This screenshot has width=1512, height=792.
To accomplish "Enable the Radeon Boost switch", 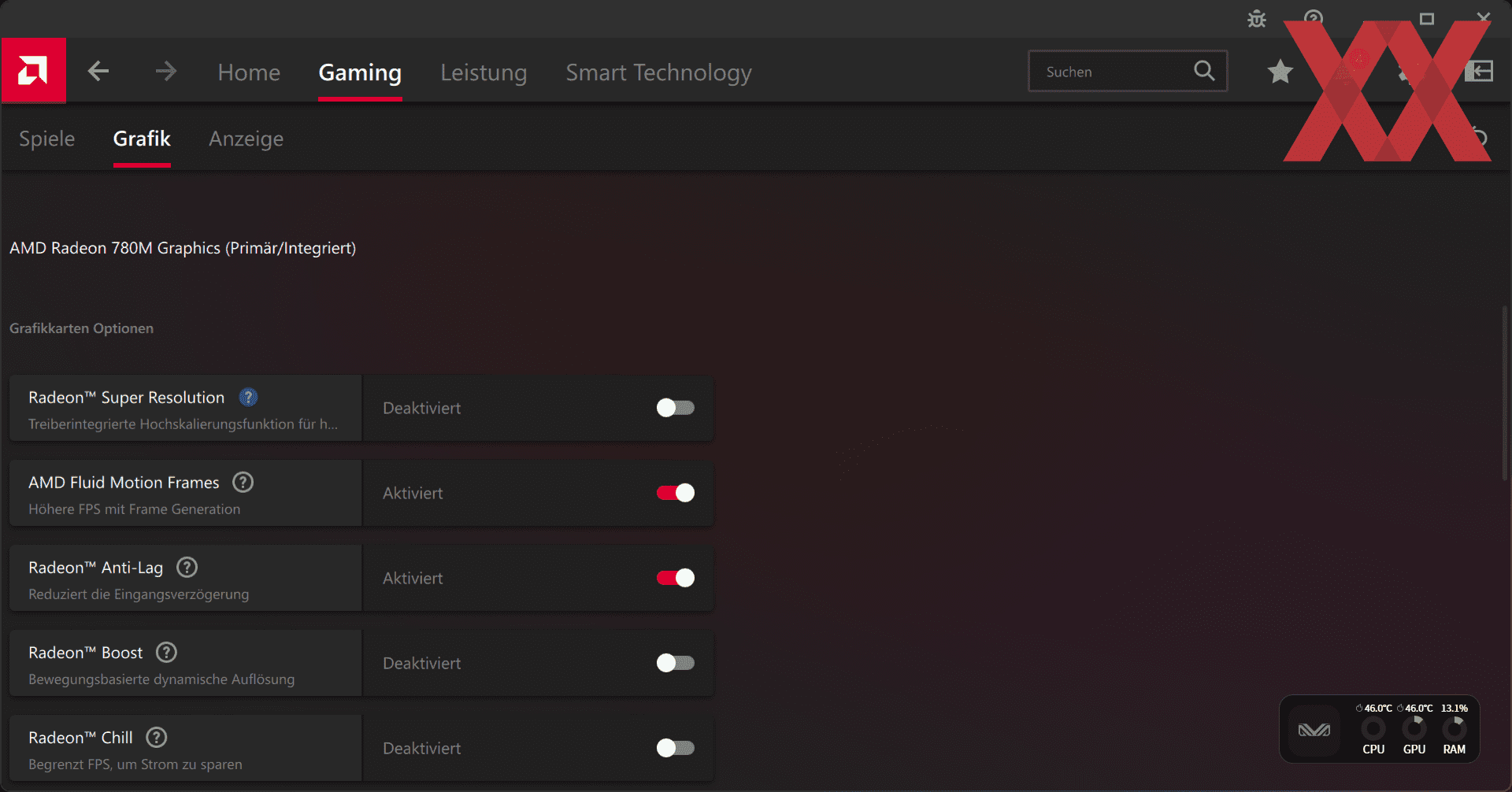I will pos(676,663).
